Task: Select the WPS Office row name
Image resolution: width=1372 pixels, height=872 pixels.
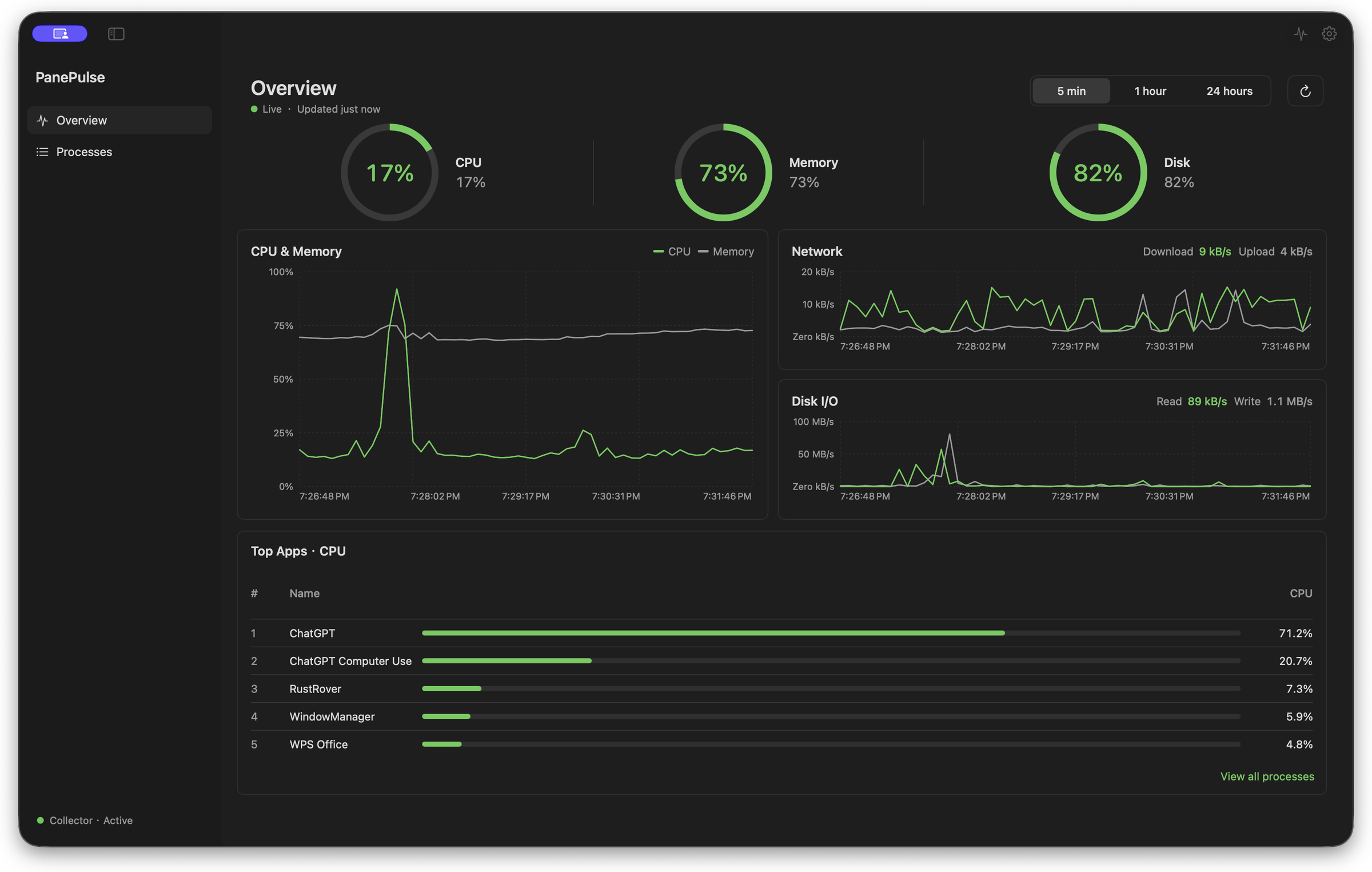Action: 318,744
